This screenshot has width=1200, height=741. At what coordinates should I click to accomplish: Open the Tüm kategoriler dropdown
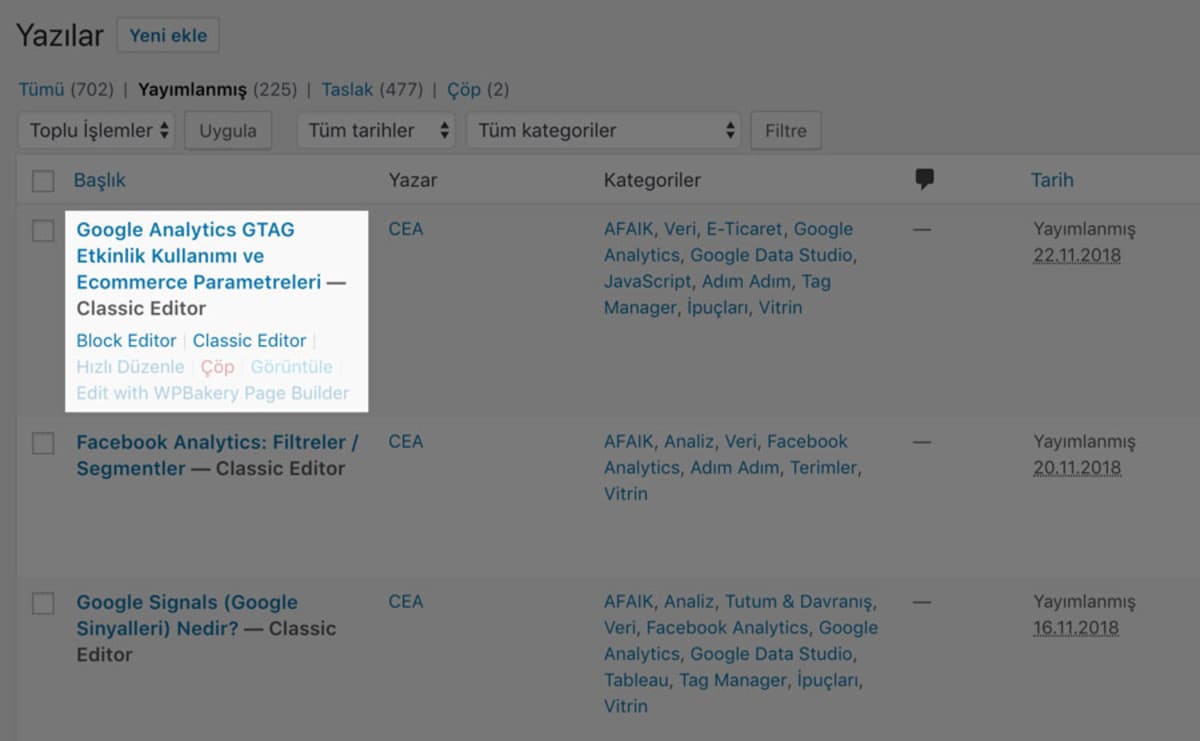[x=604, y=130]
